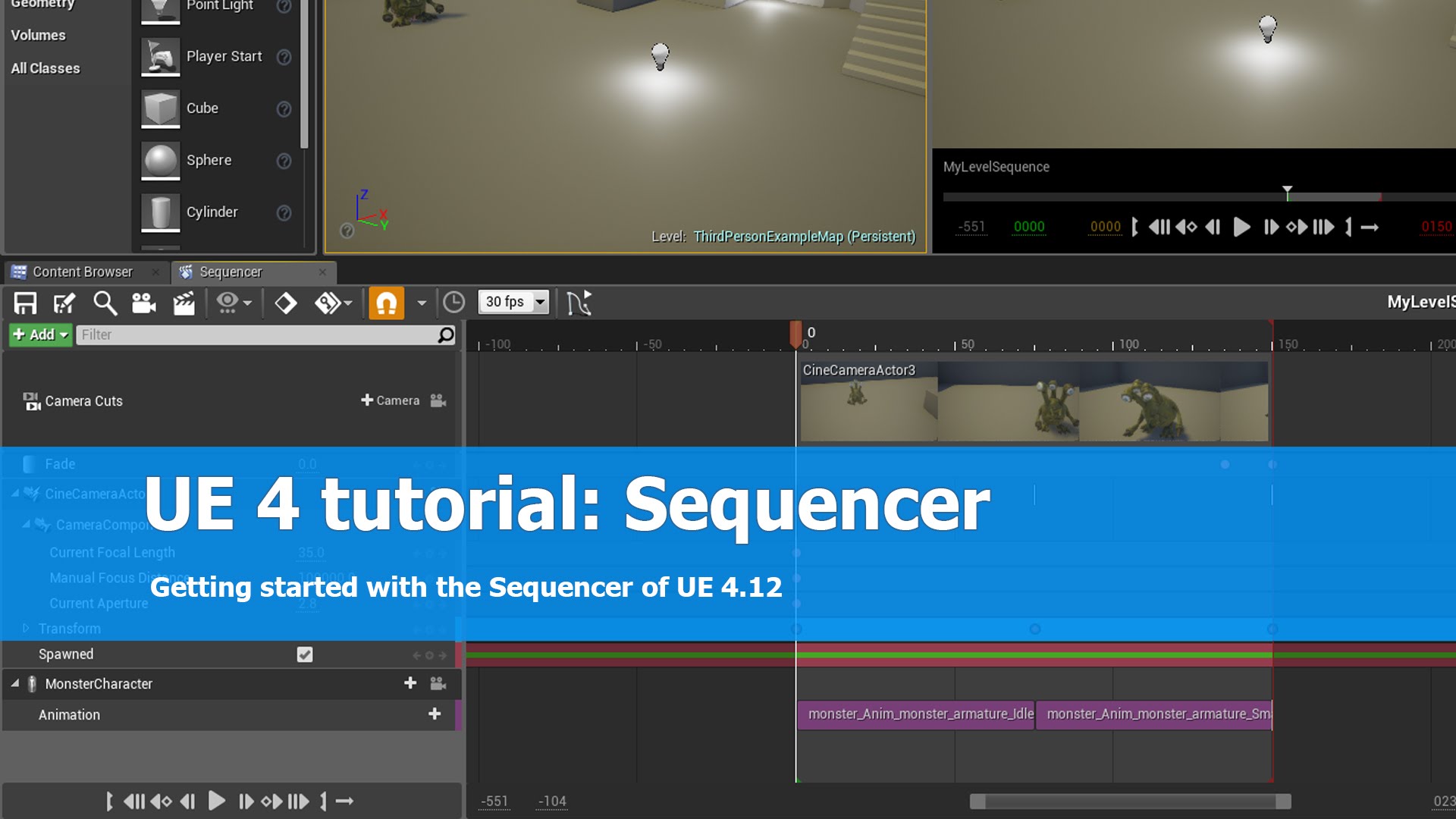Jump to end in cinematic viewport controls

tap(1323, 227)
